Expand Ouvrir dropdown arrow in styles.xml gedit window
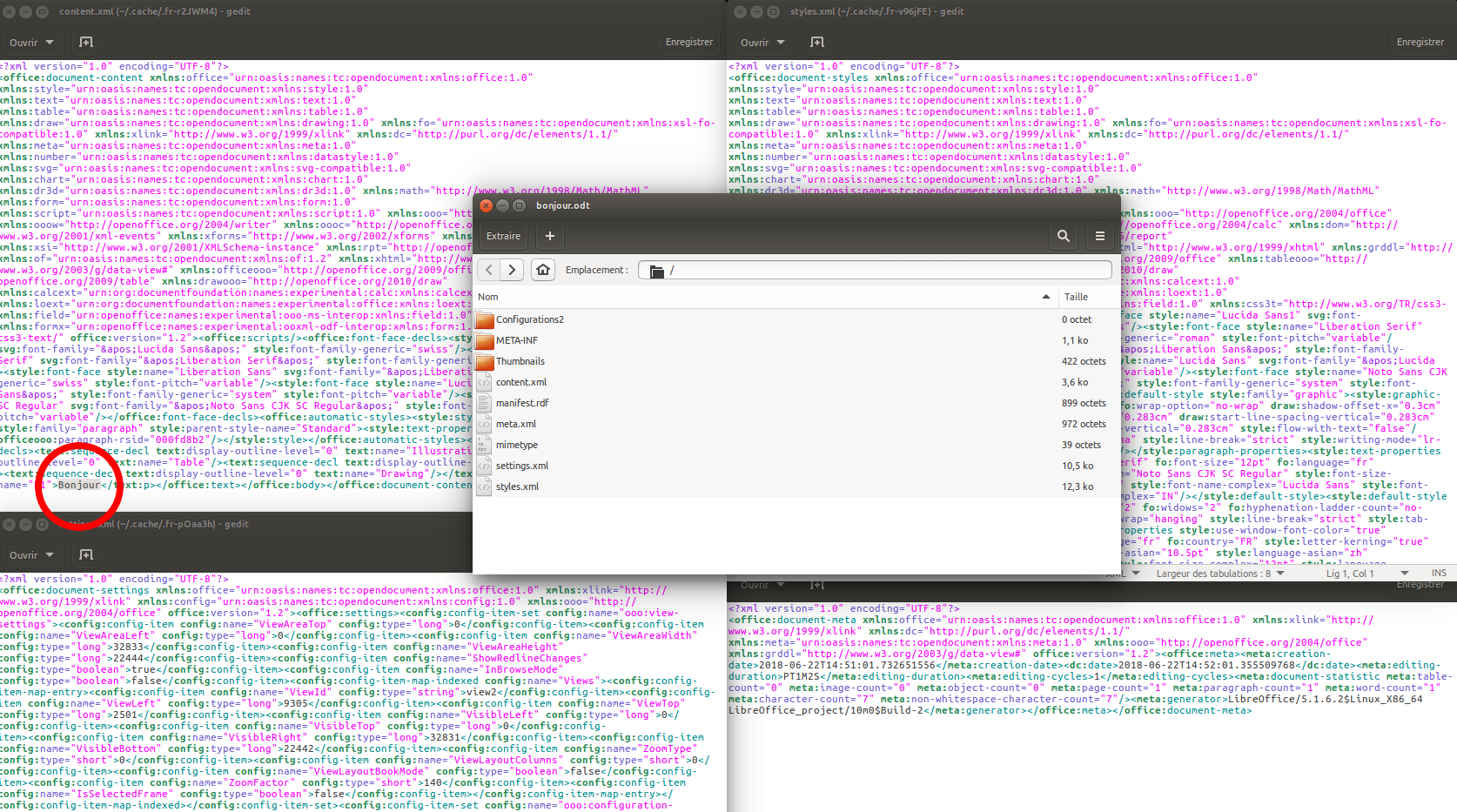The height and width of the screenshot is (812, 1457). click(781, 42)
